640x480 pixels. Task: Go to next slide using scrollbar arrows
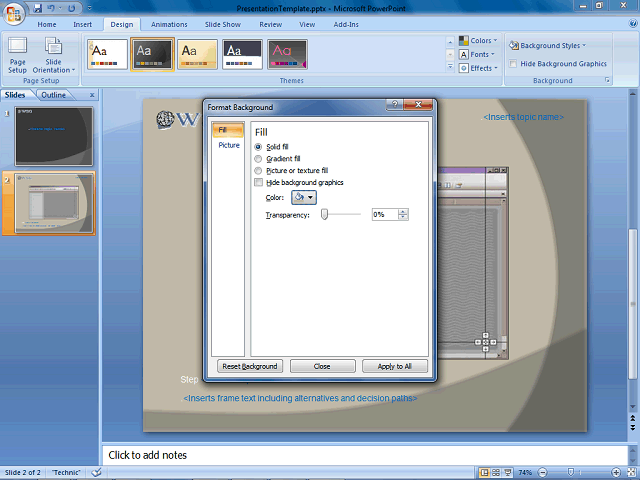point(633,427)
